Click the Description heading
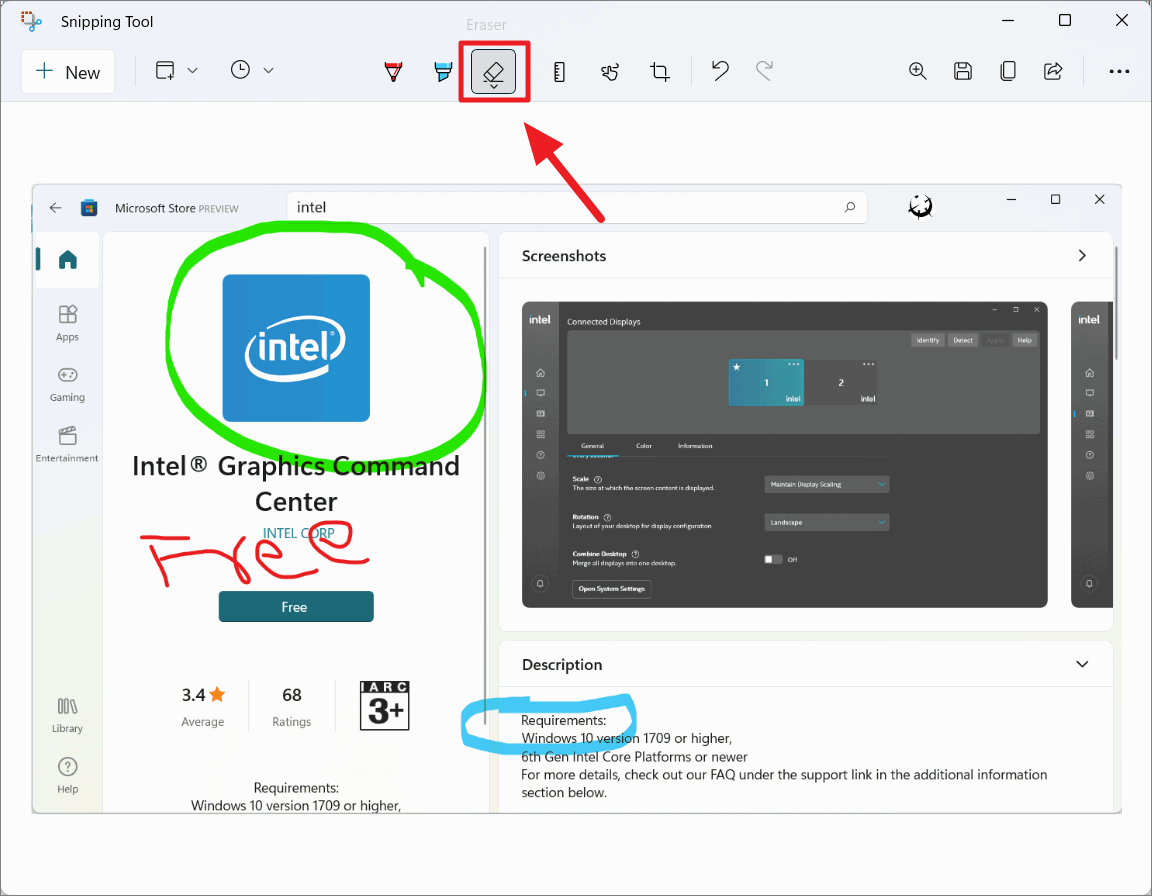The image size is (1152, 896). pyautogui.click(x=562, y=665)
